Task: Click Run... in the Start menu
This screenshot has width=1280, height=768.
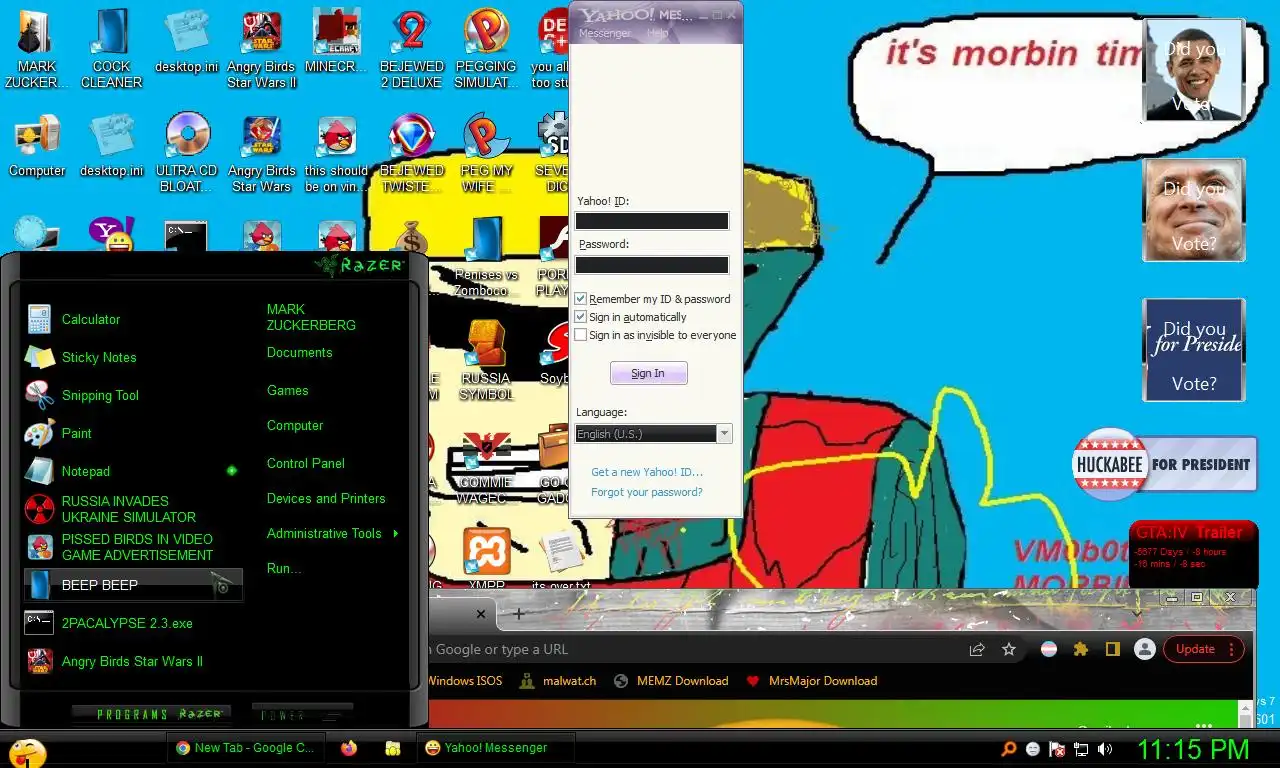Action: click(x=284, y=568)
